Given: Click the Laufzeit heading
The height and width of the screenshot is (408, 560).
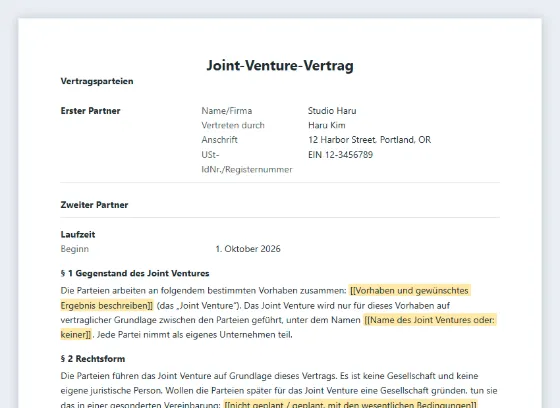Looking at the screenshot, I should pos(78,234).
